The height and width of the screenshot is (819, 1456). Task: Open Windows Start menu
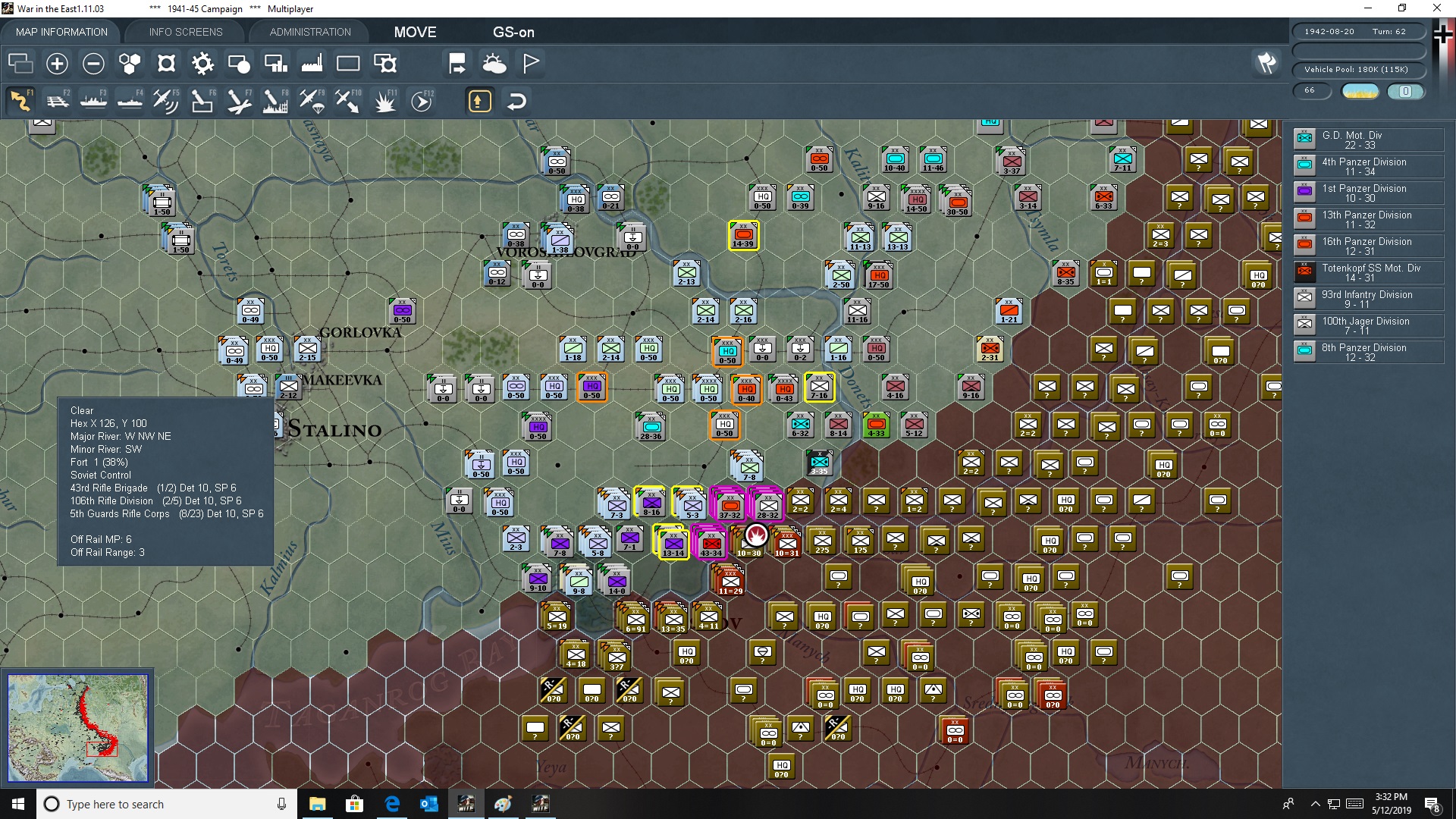pos(18,804)
